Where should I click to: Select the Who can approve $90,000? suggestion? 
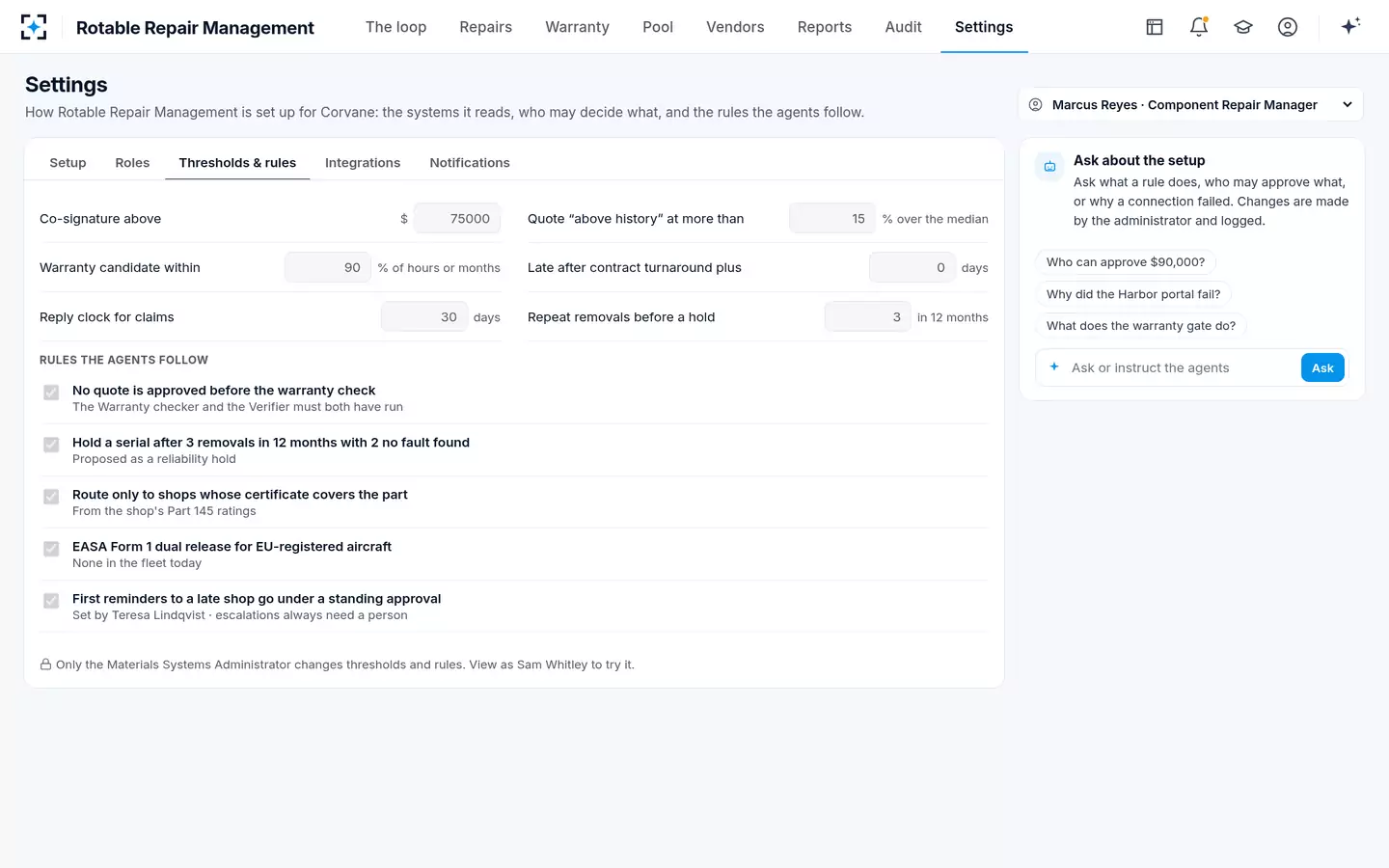(1126, 262)
